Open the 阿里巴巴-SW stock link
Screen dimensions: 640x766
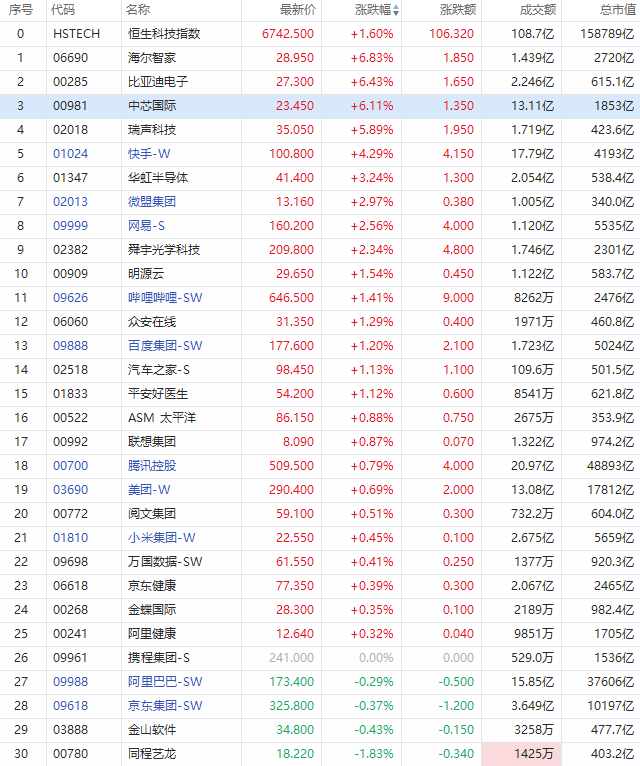click(x=165, y=681)
